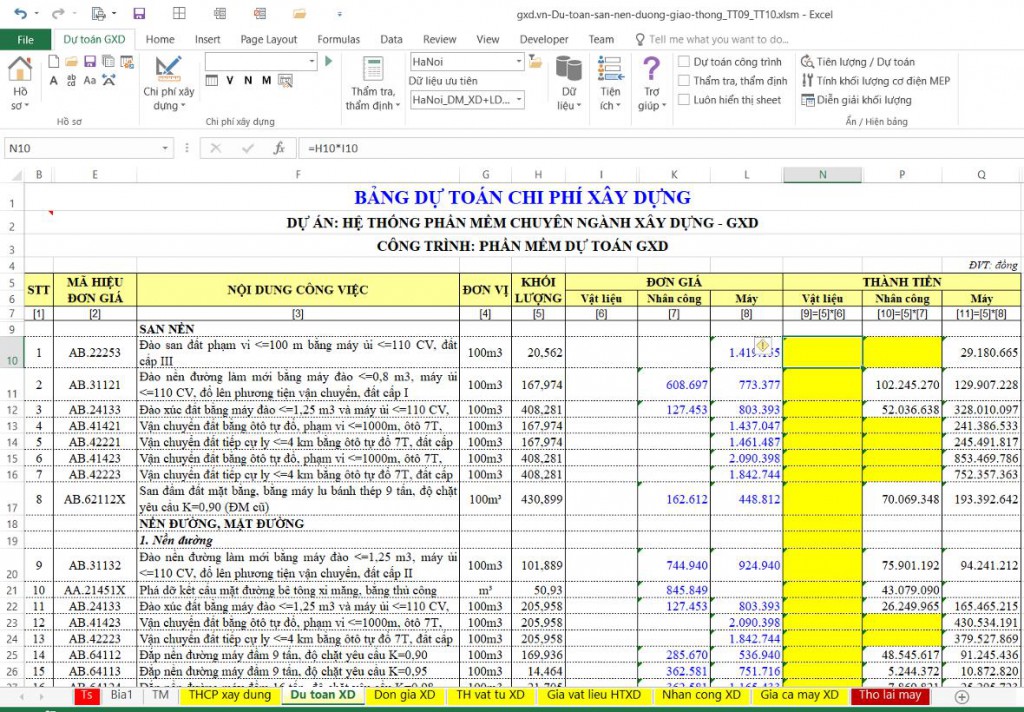1024x712 pixels.
Task: Click the print preview icon in quick access toolbar
Action: click(98, 14)
